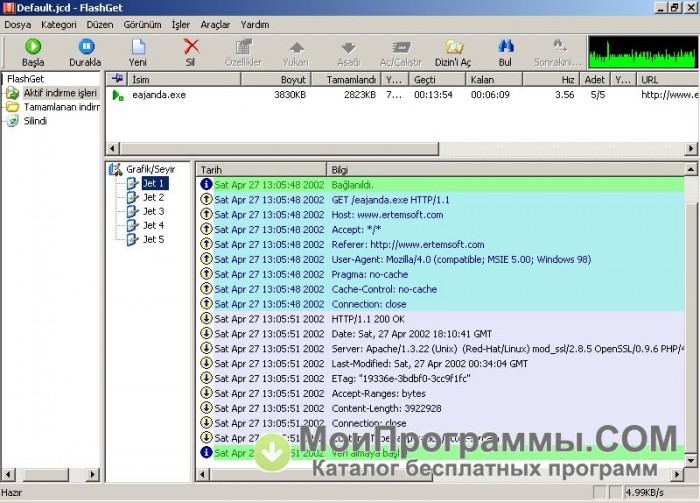Open the Yardım menu
Image resolution: width=700 pixels, height=503 pixels.
pos(255,25)
